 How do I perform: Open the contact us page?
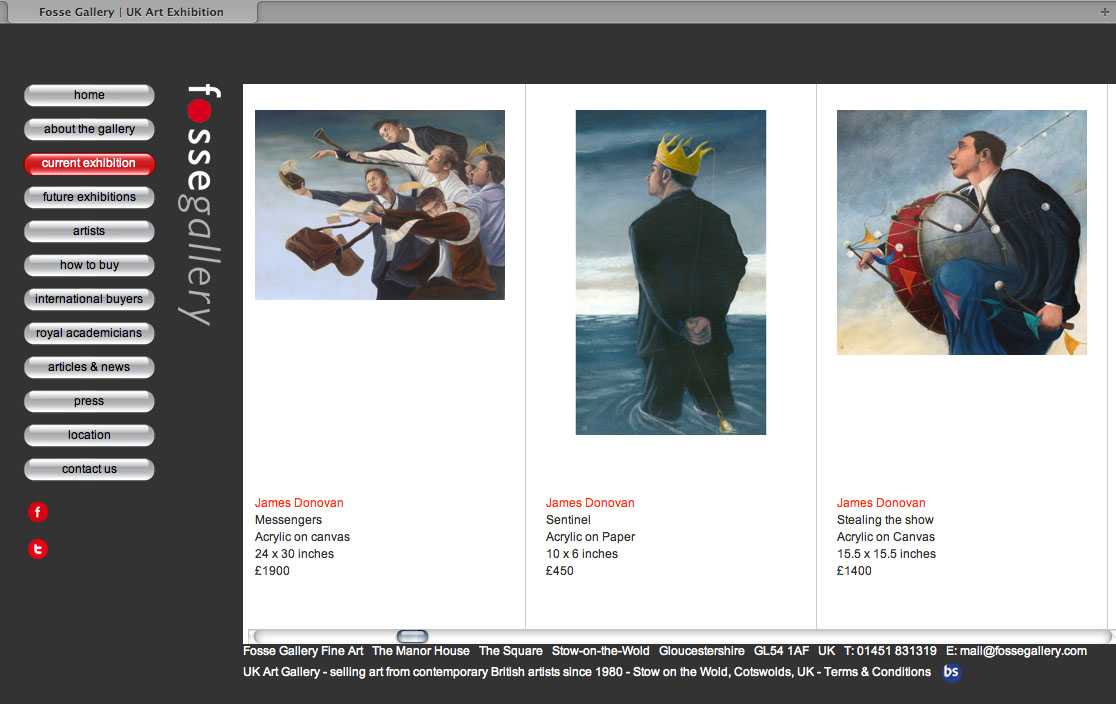click(89, 469)
